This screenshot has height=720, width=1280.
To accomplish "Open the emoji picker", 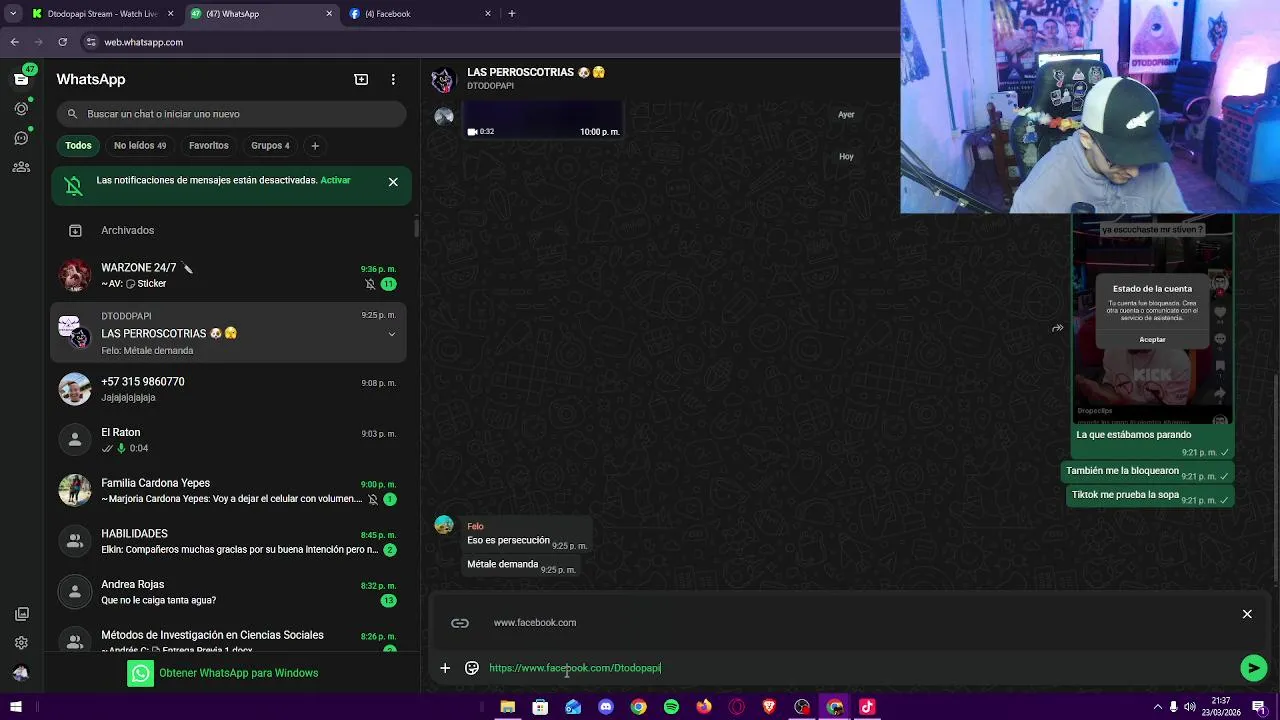I will (x=472, y=668).
